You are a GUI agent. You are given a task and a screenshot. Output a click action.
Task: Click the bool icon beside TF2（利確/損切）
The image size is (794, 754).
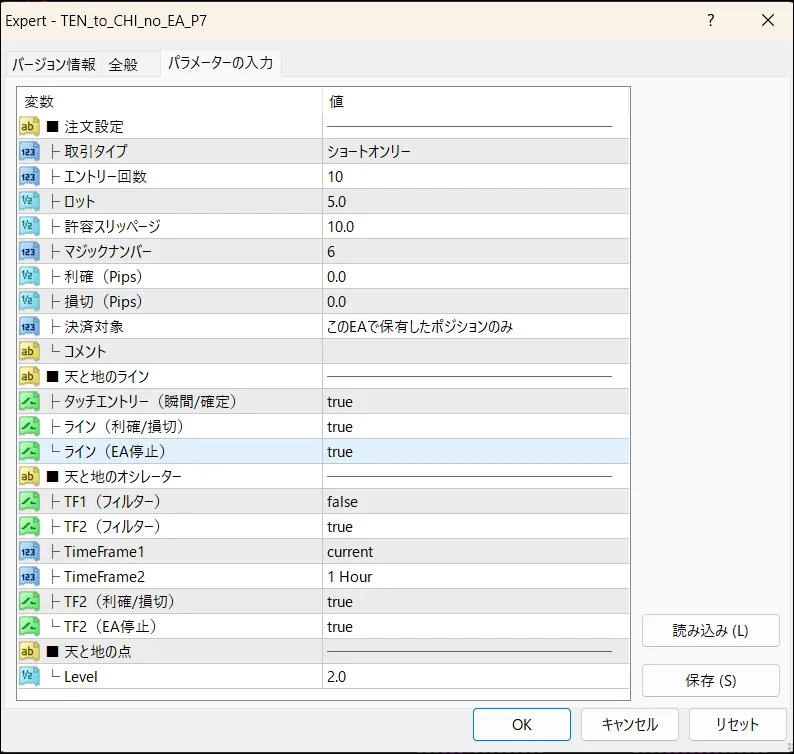pyautogui.click(x=29, y=602)
